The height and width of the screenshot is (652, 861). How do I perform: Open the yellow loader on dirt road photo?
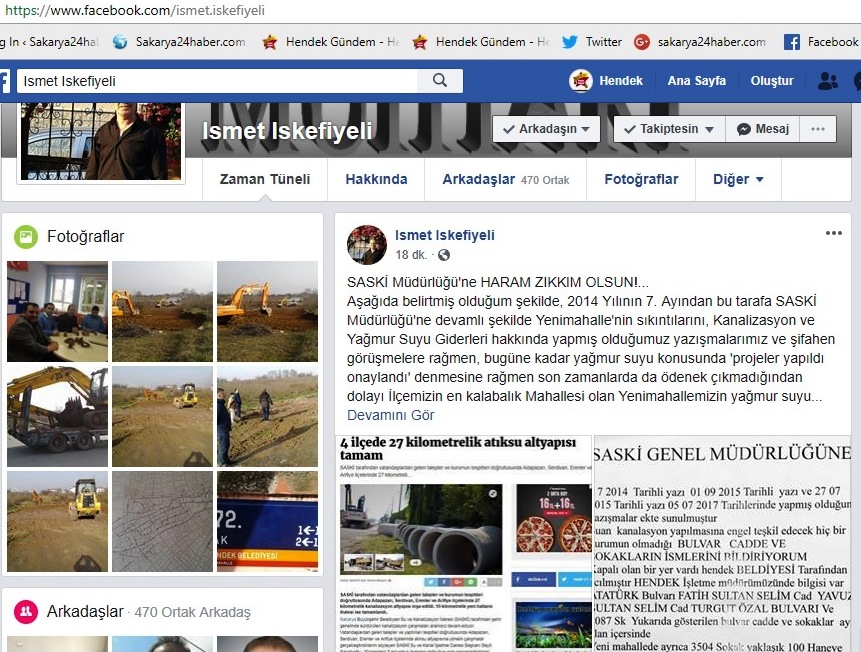[163, 417]
